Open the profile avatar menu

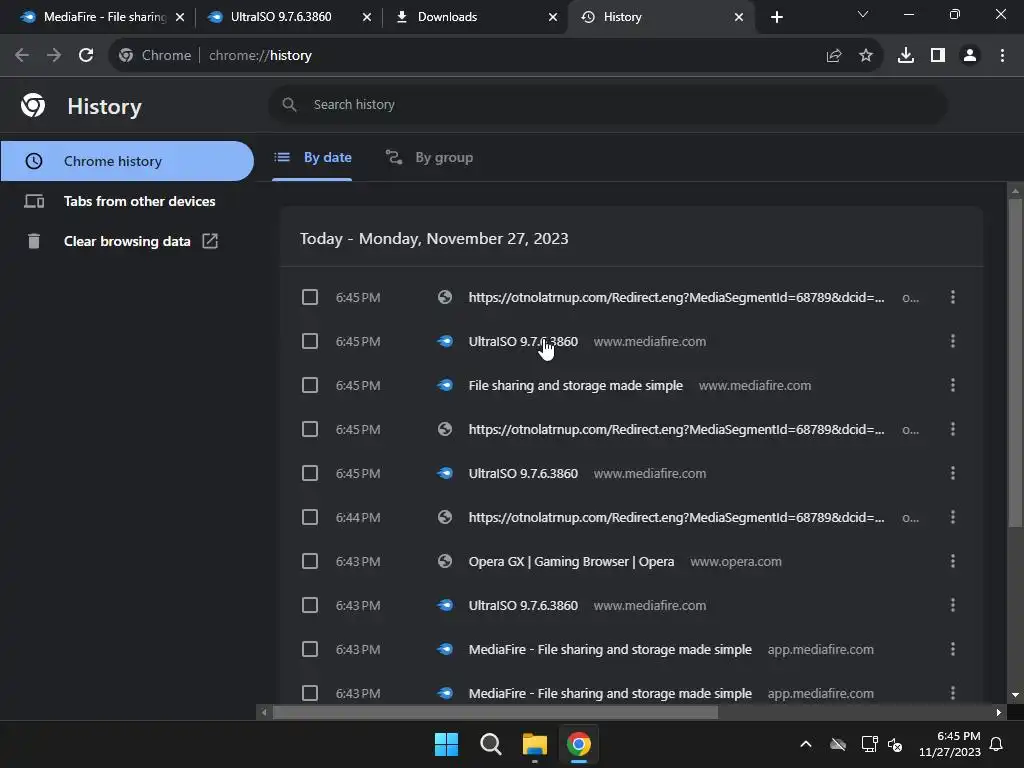tap(970, 56)
